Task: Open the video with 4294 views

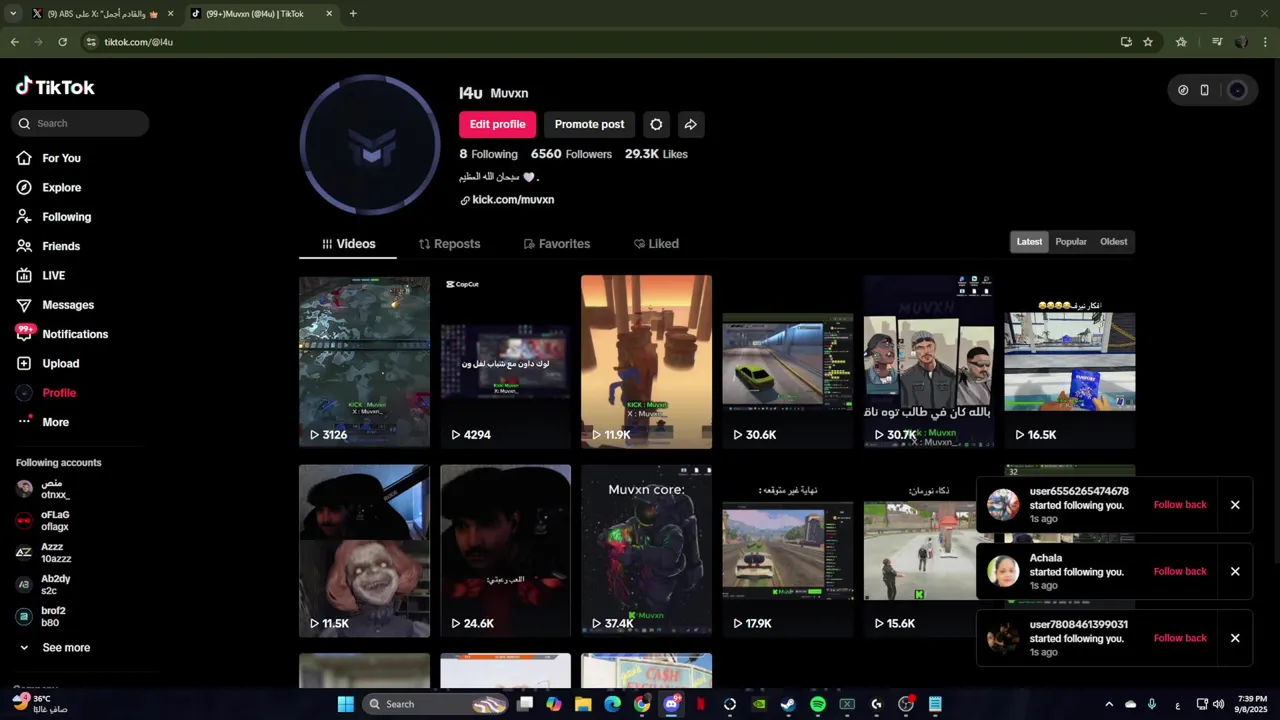Action: [505, 362]
